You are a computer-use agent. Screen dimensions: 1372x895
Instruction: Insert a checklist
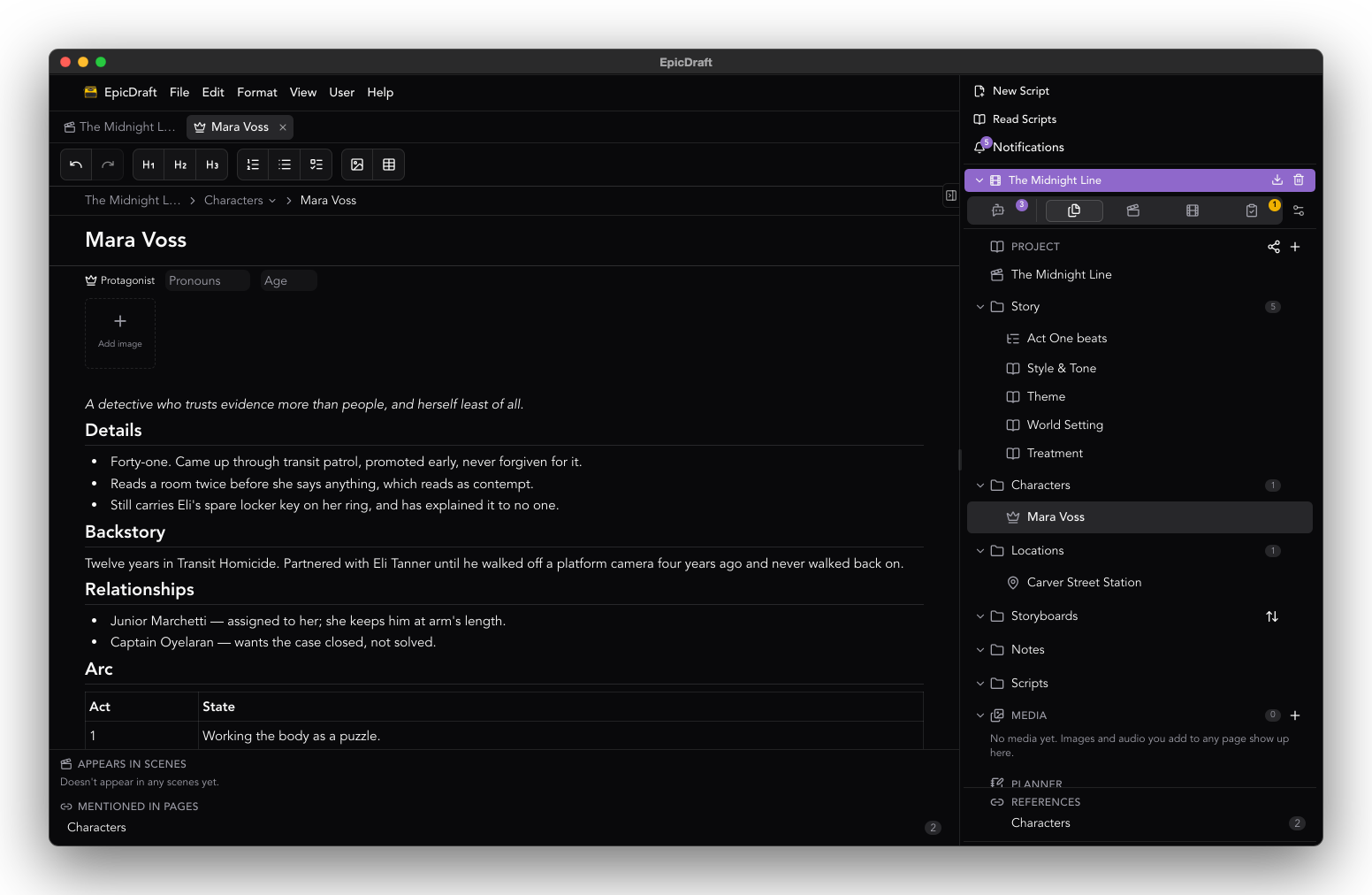316,164
